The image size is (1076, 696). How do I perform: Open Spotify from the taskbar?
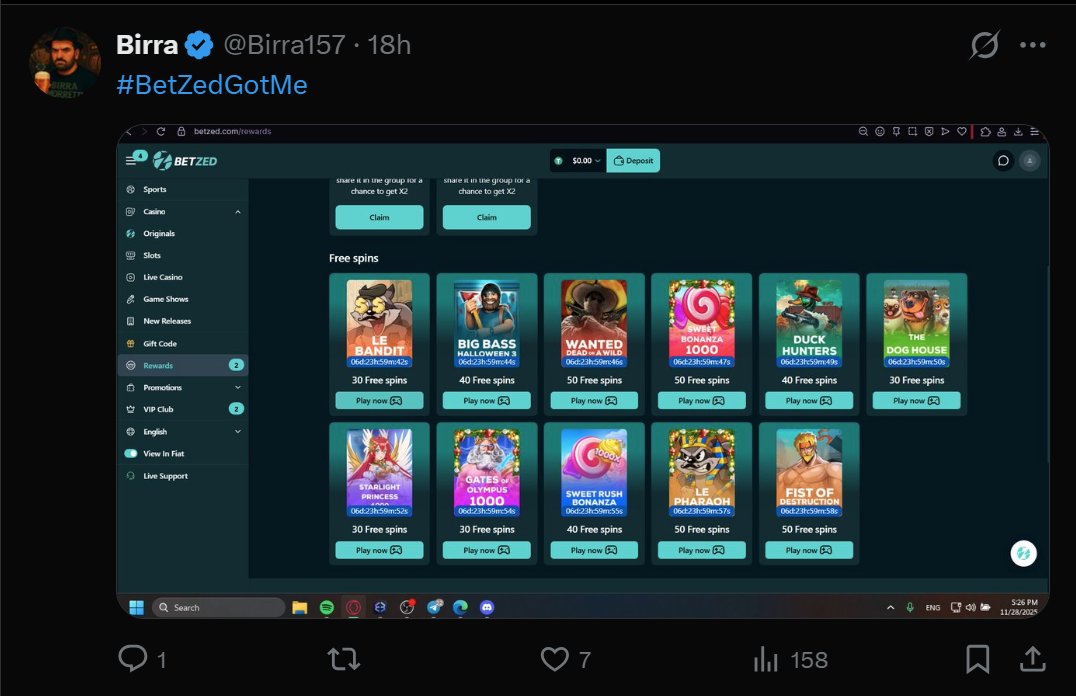pos(324,607)
